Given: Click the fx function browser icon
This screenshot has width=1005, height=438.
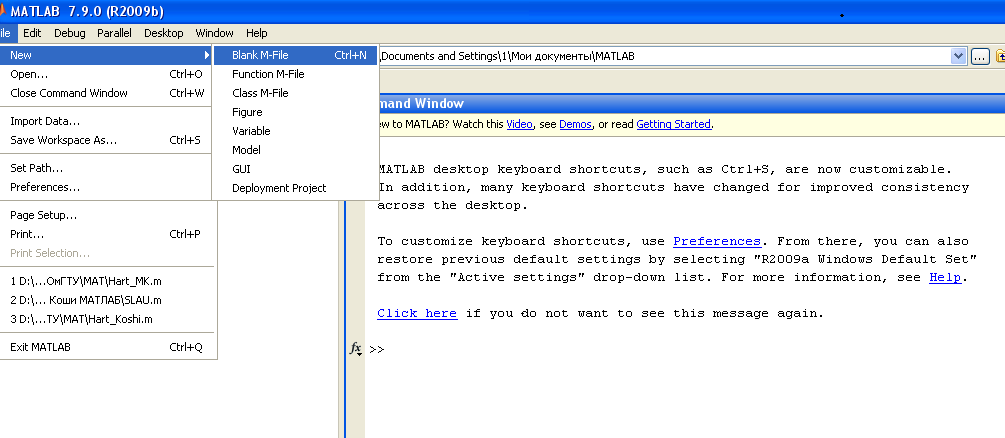Looking at the screenshot, I should point(355,349).
